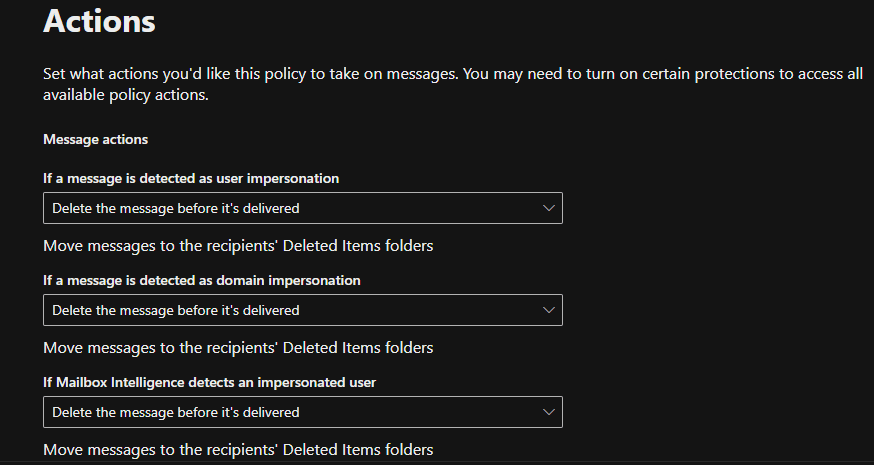This screenshot has width=874, height=465.
Task: Click selected 'Delete the message' value for user impersonation
Action: click(x=175, y=208)
